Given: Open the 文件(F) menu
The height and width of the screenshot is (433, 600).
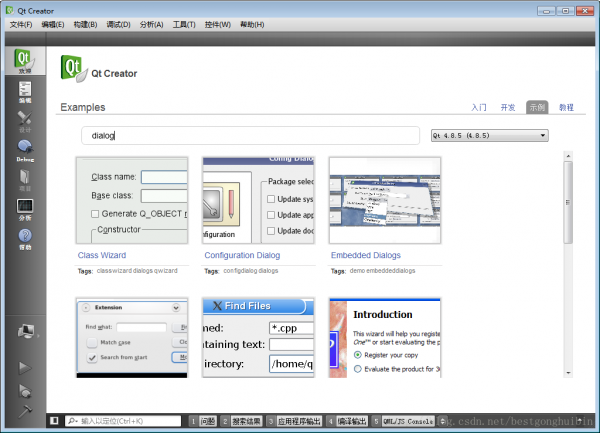Looking at the screenshot, I should coord(21,24).
